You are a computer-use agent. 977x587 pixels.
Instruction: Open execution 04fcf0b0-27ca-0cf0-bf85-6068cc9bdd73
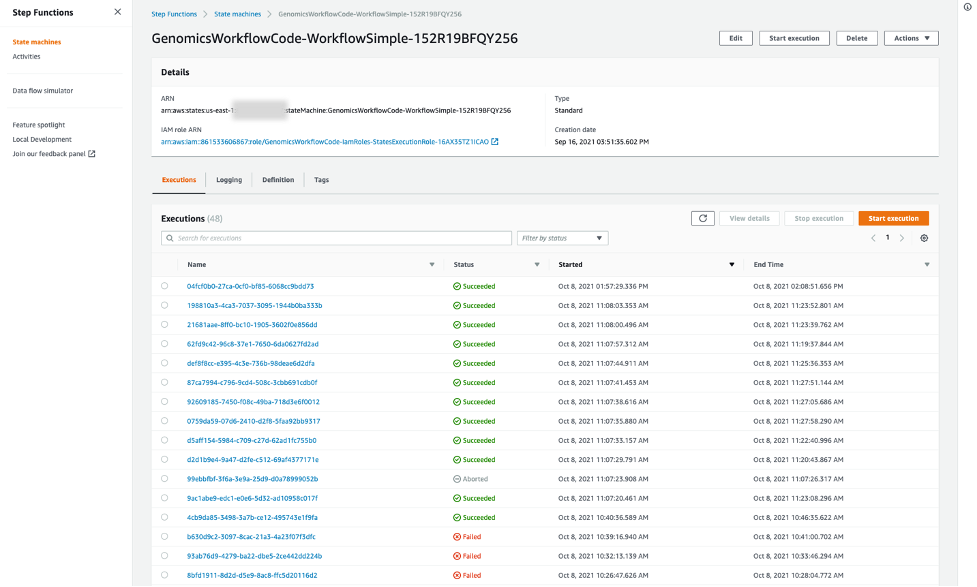click(x=250, y=286)
